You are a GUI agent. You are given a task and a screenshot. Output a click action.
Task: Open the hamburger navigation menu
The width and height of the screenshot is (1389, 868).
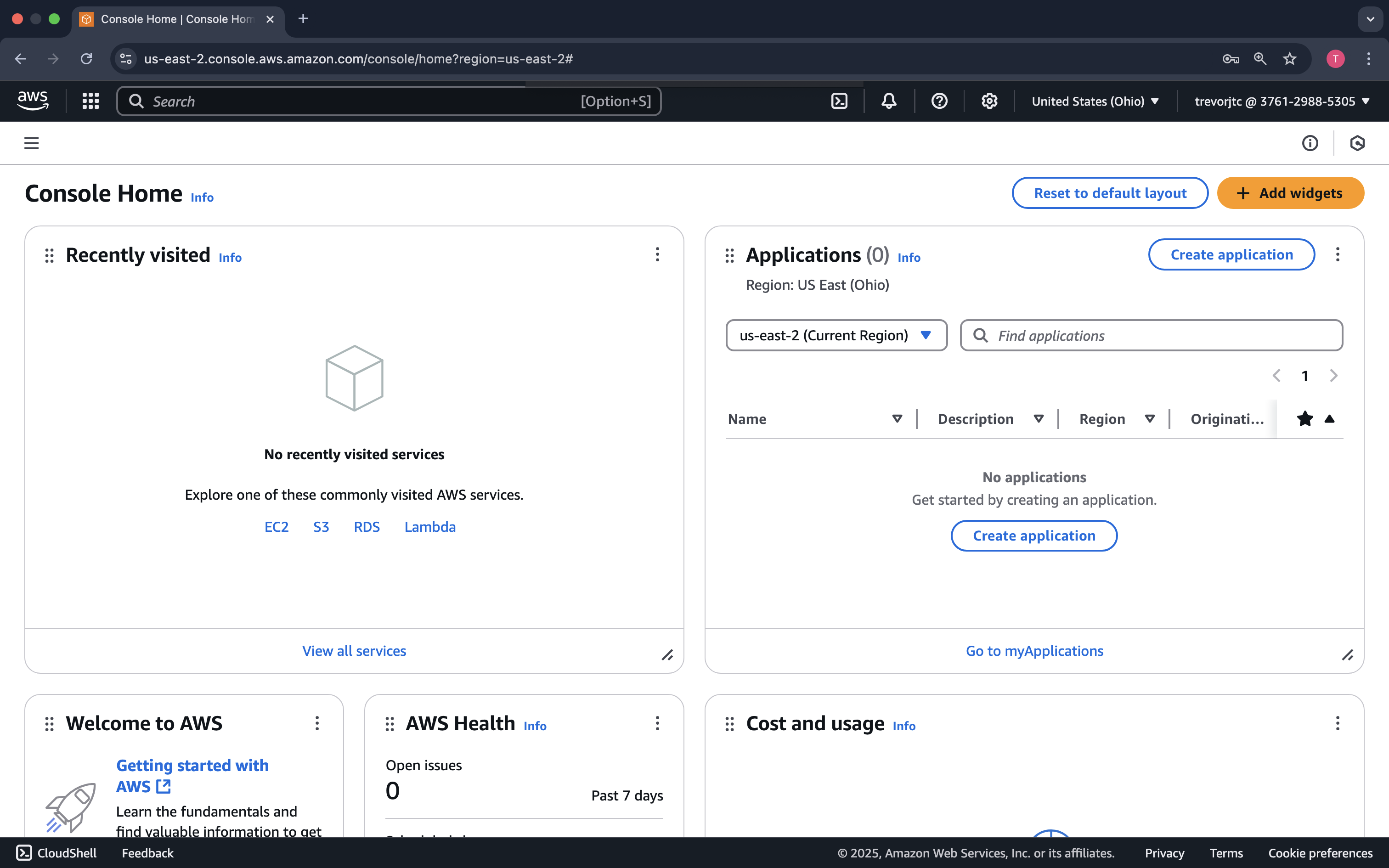(31, 142)
